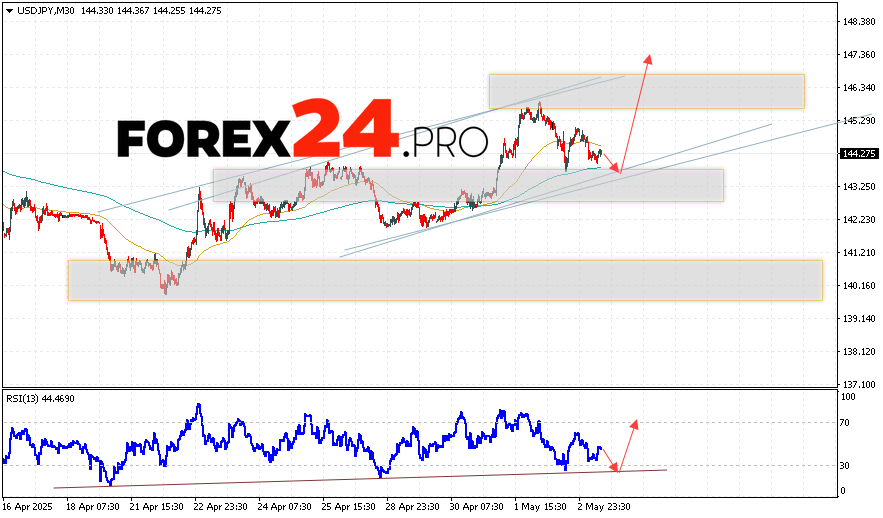Click the RSI 30 level label
Screen dimensions: 883x518
[x=845, y=466]
